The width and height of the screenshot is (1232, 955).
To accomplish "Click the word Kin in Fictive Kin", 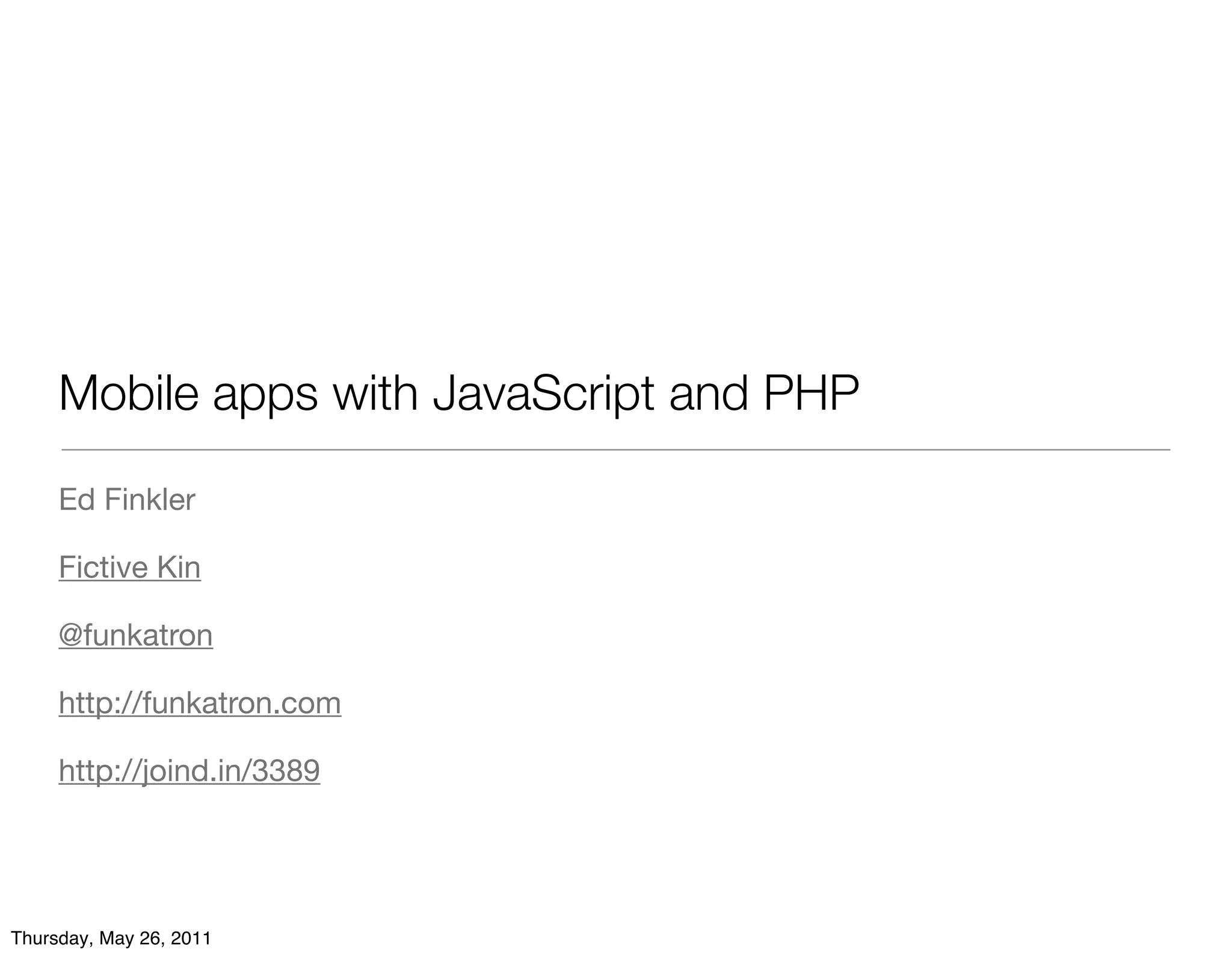I will click(x=179, y=567).
